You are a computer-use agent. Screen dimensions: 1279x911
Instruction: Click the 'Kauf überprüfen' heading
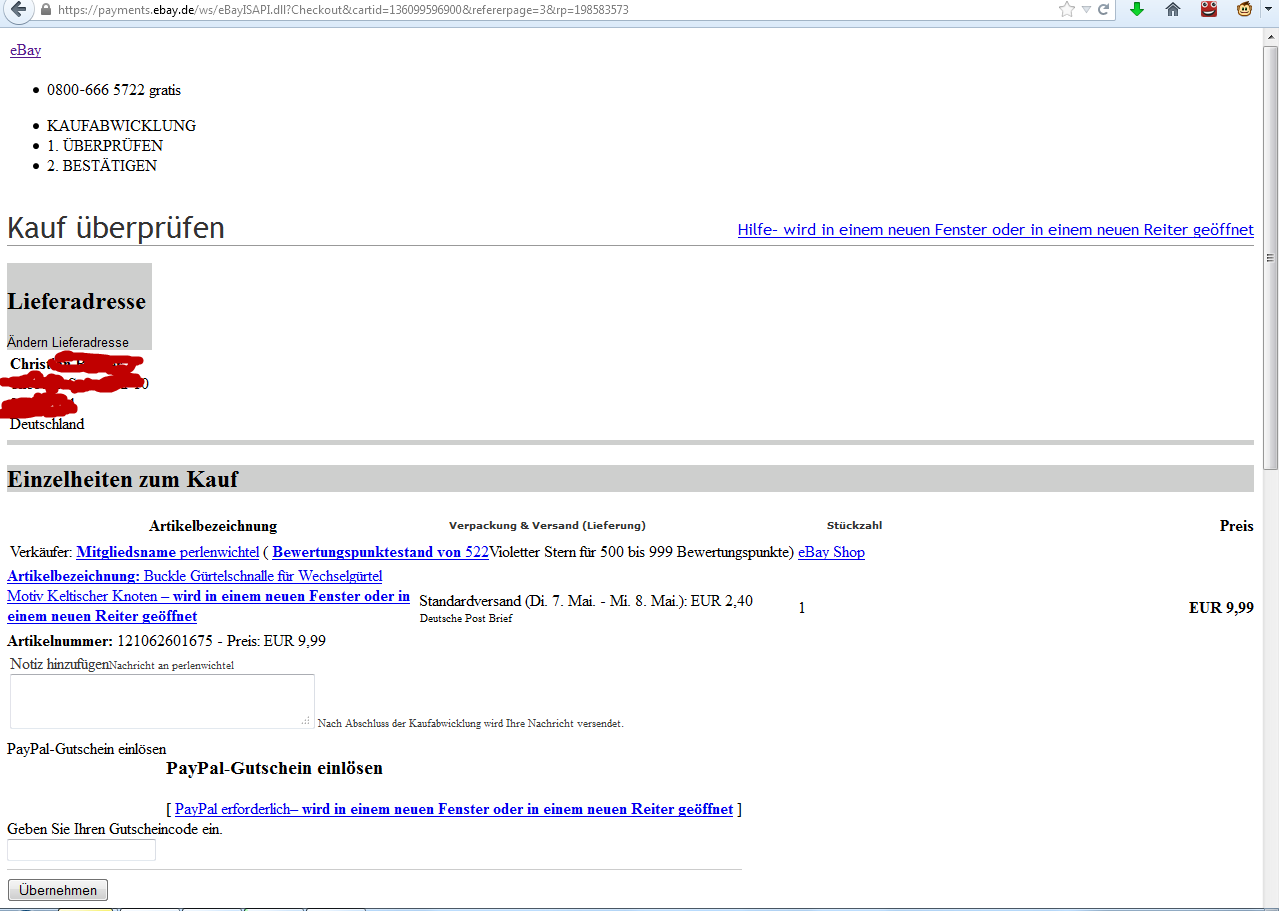click(116, 228)
